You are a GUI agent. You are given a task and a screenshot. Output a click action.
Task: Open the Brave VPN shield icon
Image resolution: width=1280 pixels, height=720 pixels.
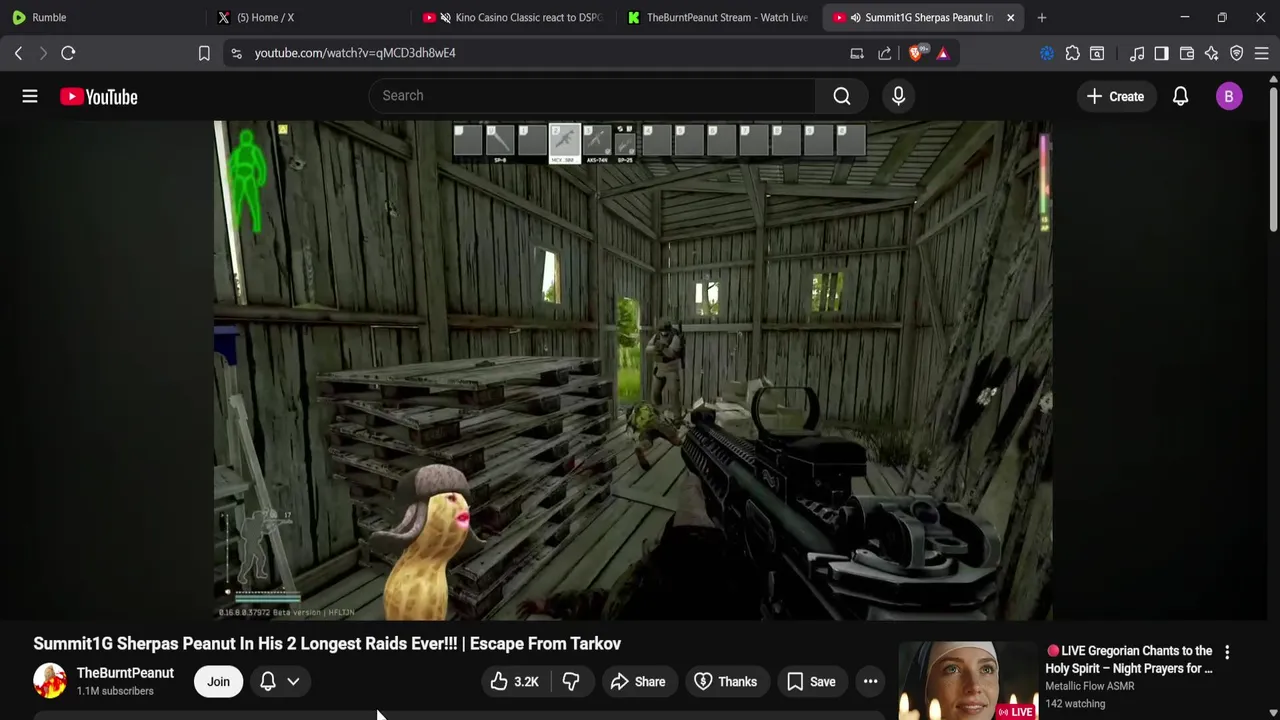click(1237, 53)
